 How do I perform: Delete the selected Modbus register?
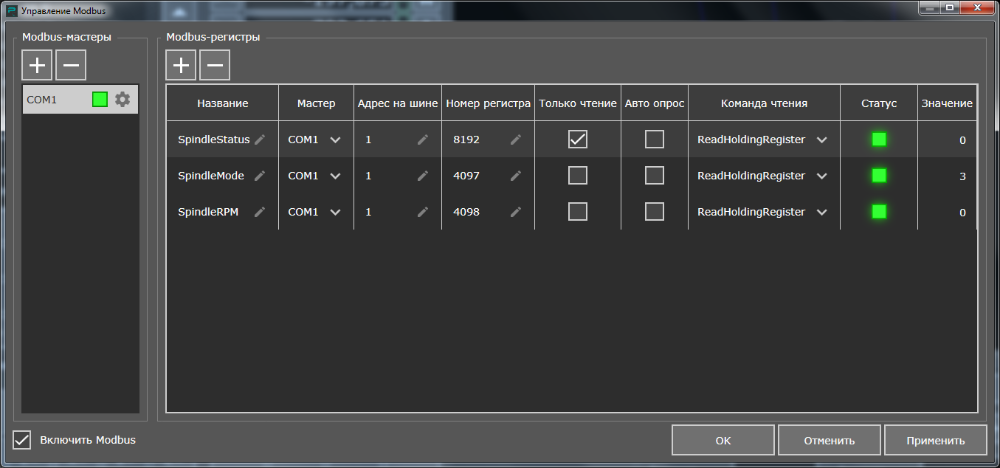click(215, 66)
